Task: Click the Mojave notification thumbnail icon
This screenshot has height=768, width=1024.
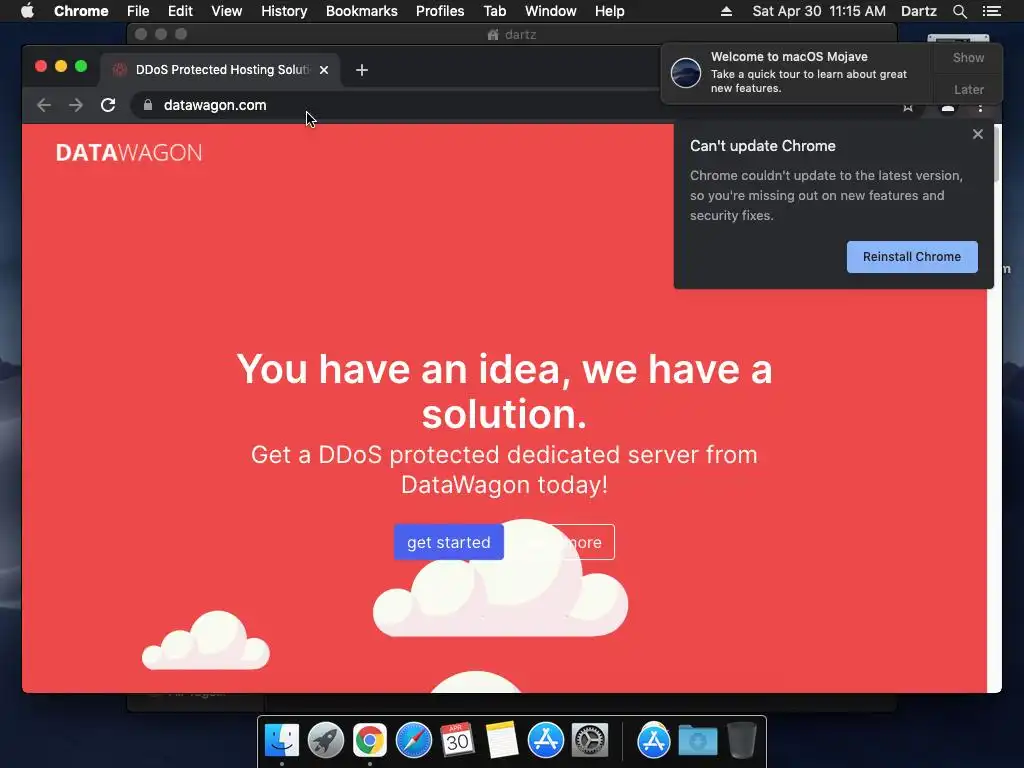Action: click(x=686, y=72)
